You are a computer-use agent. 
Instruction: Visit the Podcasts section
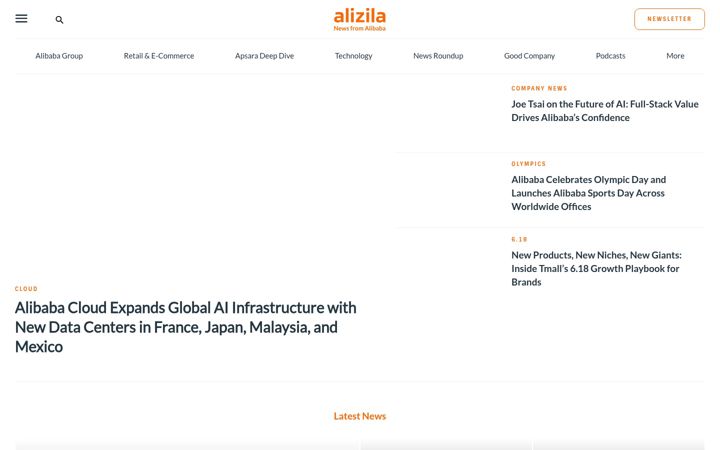pyautogui.click(x=610, y=56)
